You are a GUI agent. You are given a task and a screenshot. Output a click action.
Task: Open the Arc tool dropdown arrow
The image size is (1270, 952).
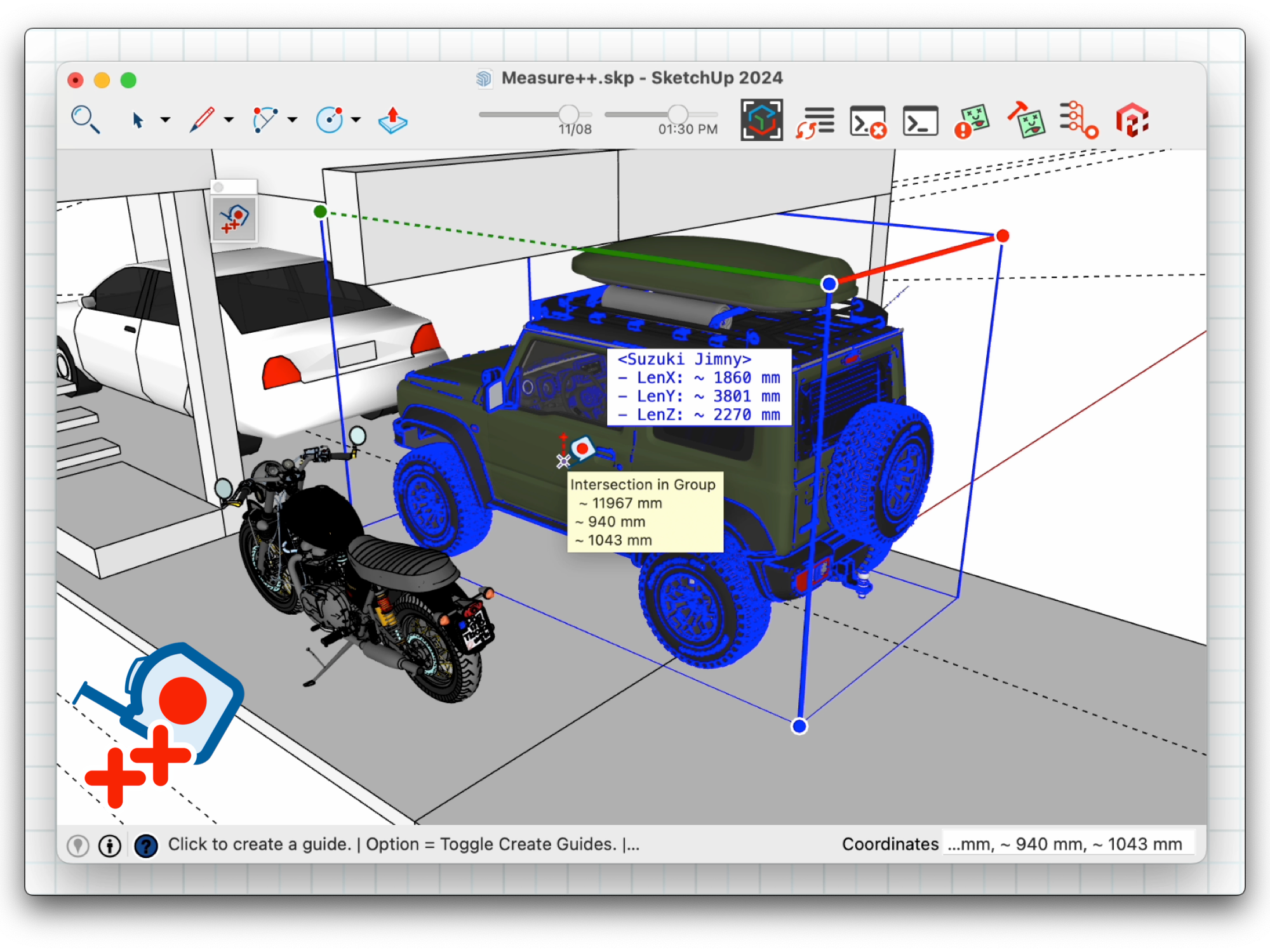[x=292, y=119]
